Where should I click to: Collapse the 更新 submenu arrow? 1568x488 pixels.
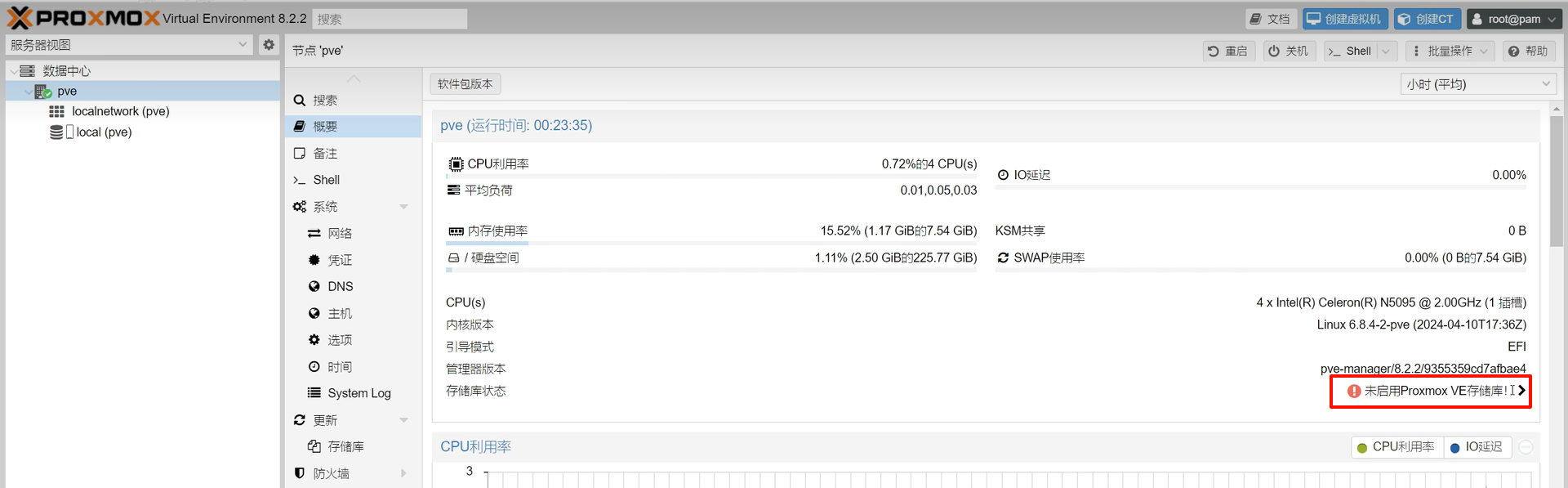click(x=404, y=420)
